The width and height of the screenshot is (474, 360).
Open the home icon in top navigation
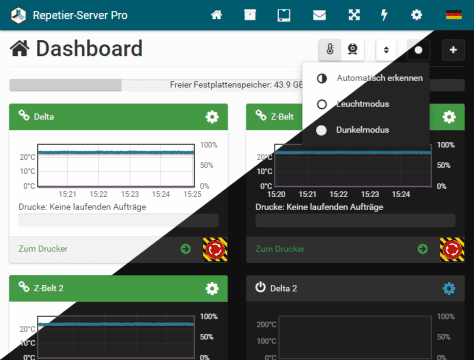point(216,15)
